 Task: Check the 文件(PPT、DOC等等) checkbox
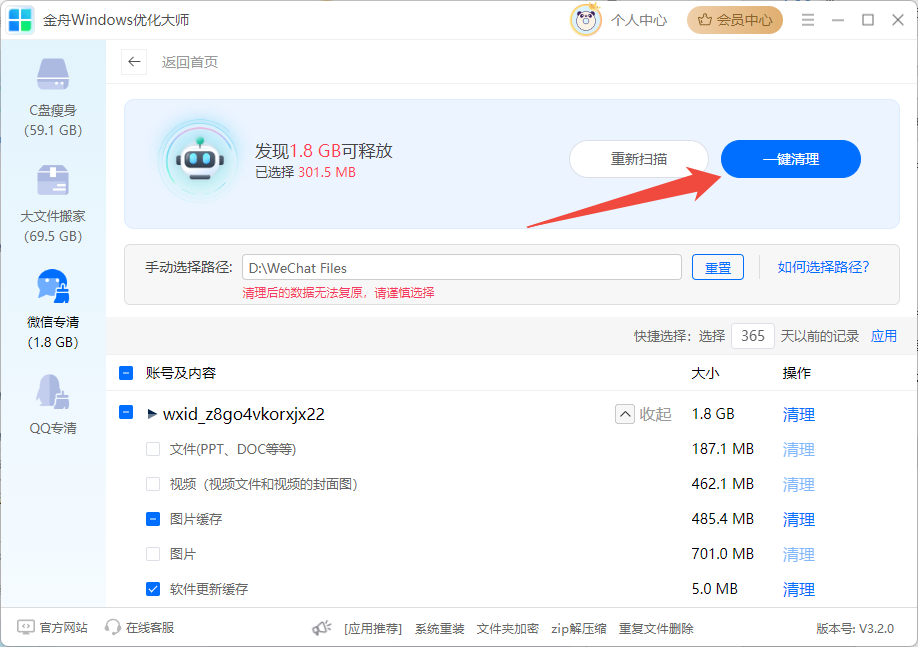click(153, 449)
